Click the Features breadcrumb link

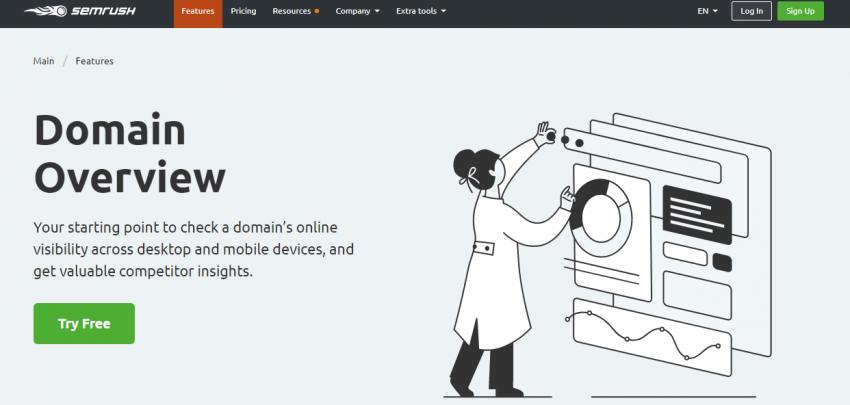click(x=94, y=61)
